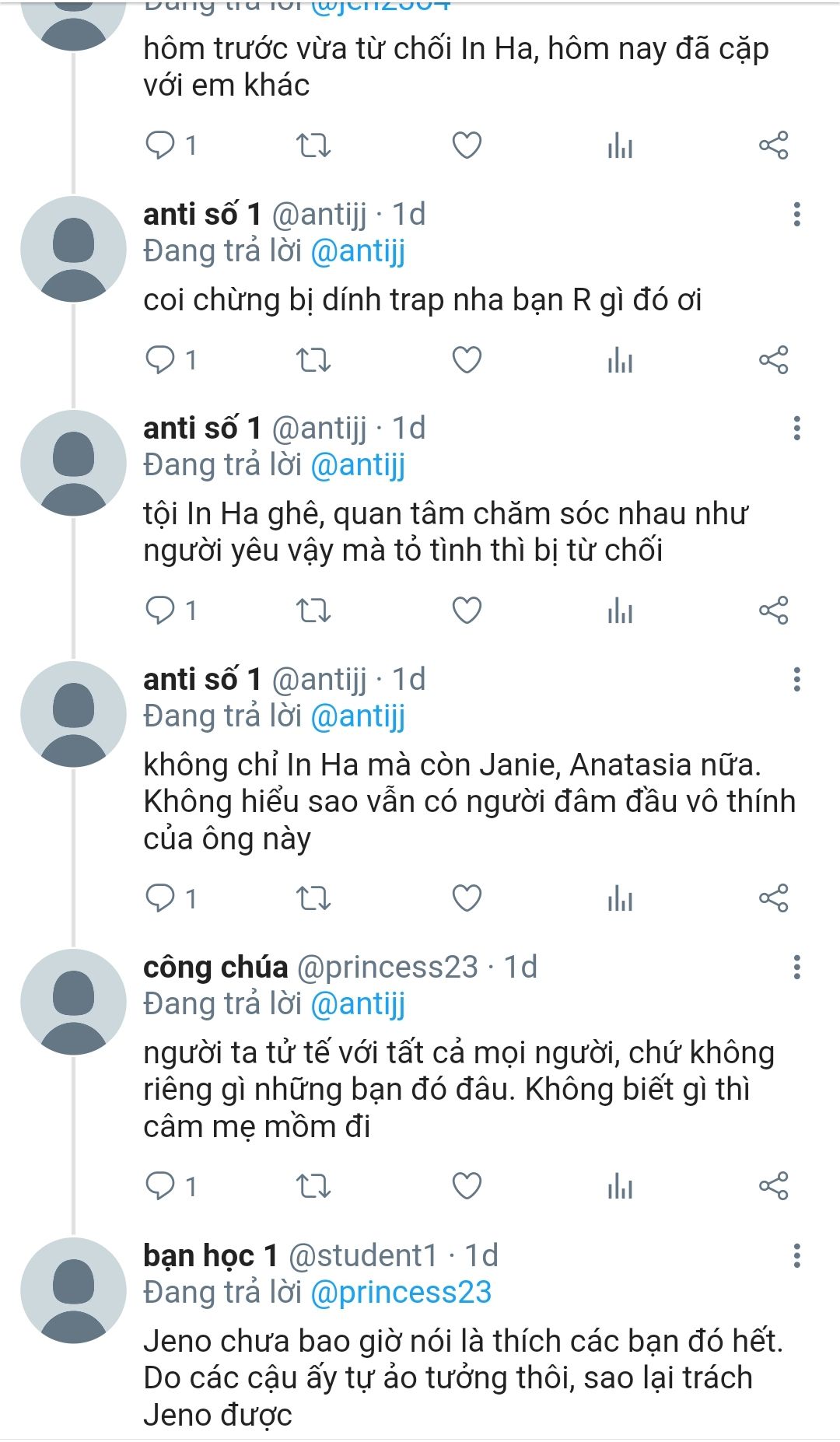Screen dimensions: 840x1442
Task: Retweet the 'tội In Ha ghê' tweet
Action: [313, 611]
